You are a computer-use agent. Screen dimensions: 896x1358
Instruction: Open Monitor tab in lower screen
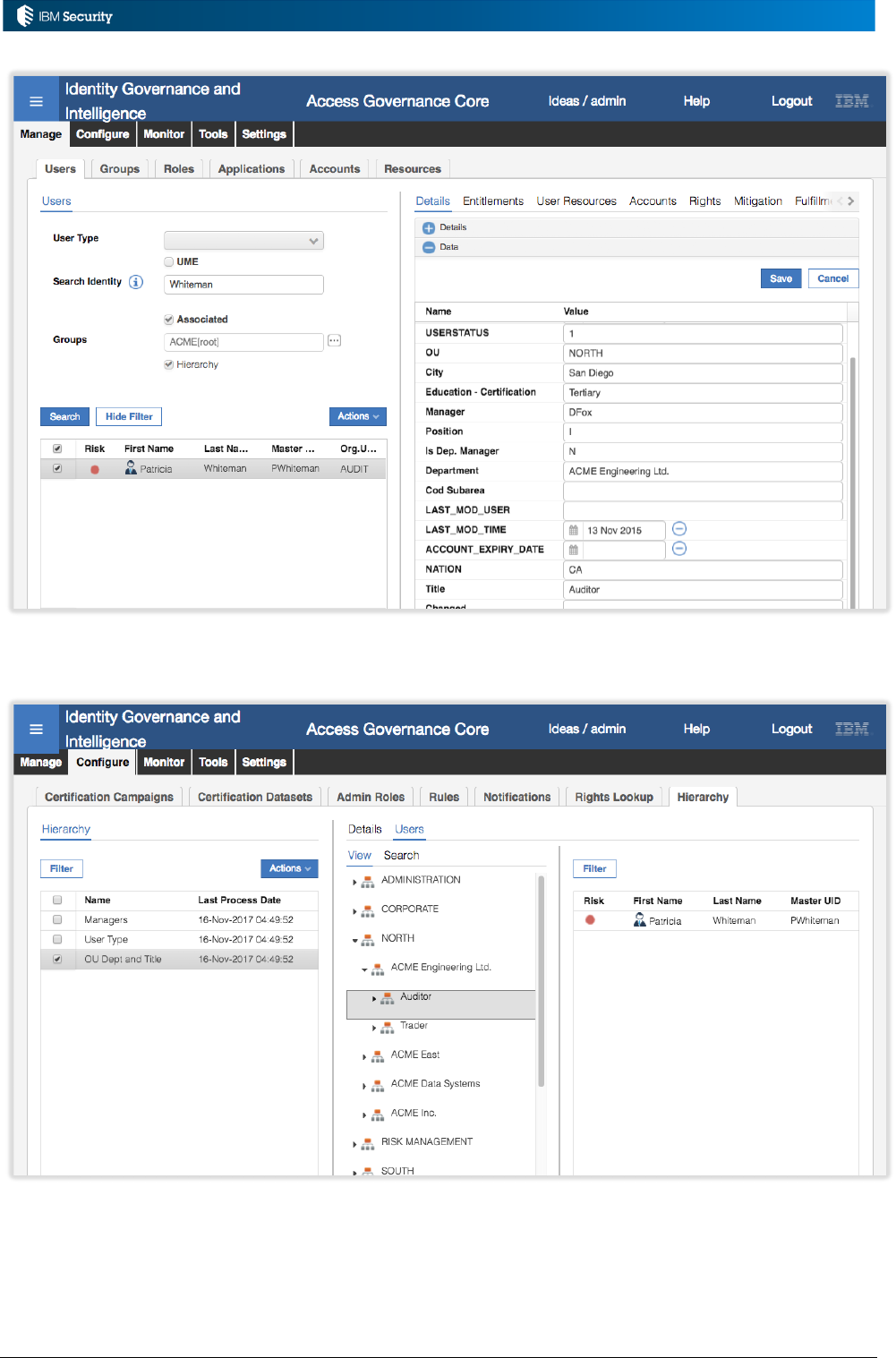tap(164, 763)
